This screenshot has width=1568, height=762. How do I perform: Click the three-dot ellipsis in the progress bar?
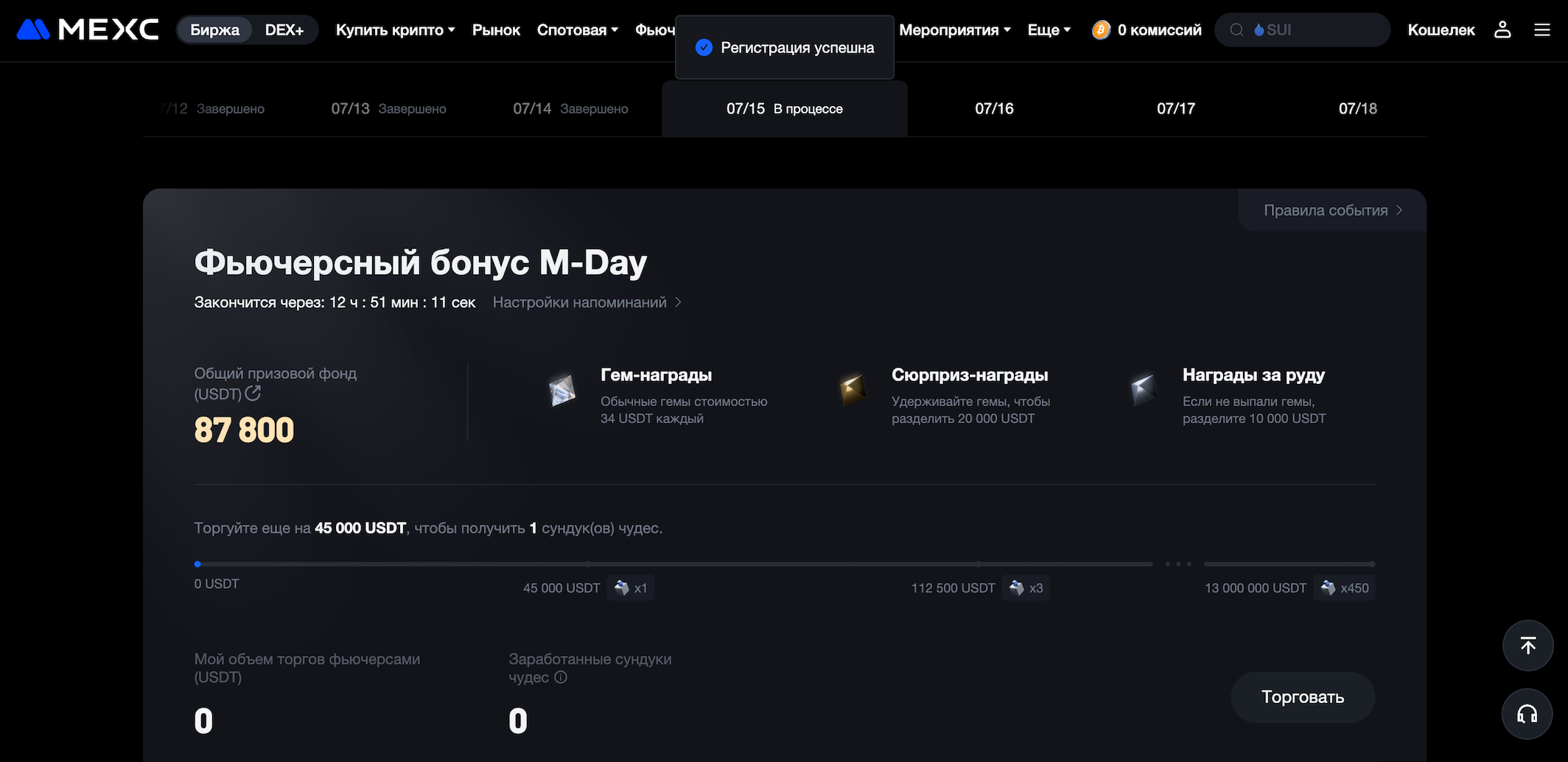pos(1178,564)
